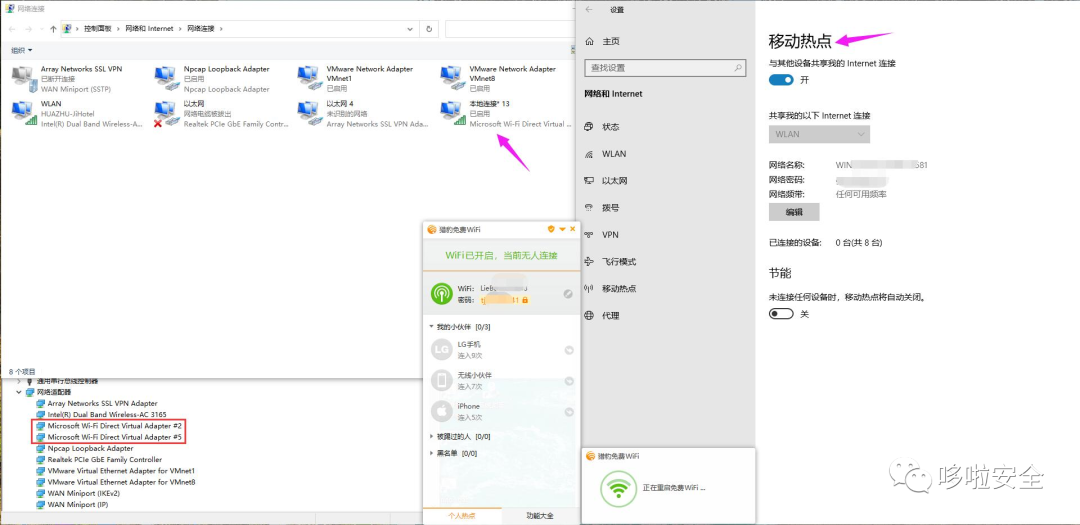
Task: Click the 无线小伙伴 device avatar
Action: (x=442, y=380)
